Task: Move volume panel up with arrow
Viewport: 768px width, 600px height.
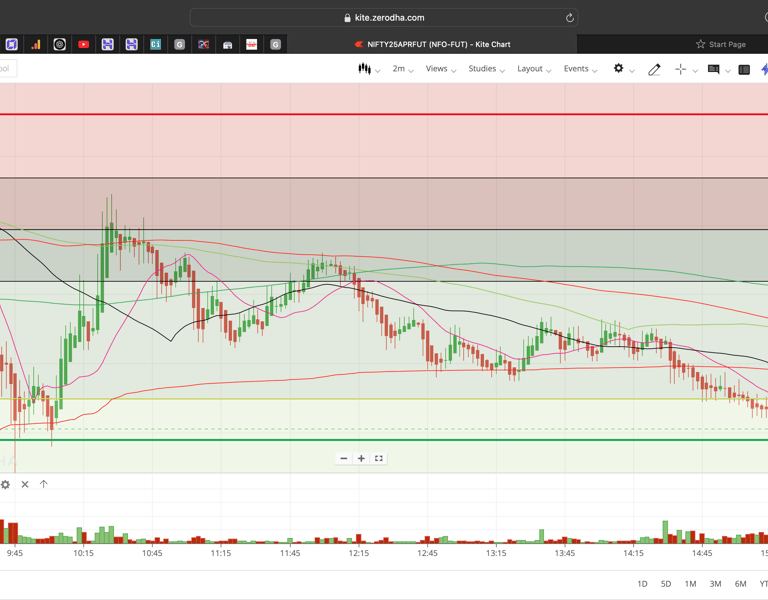Action: [44, 484]
